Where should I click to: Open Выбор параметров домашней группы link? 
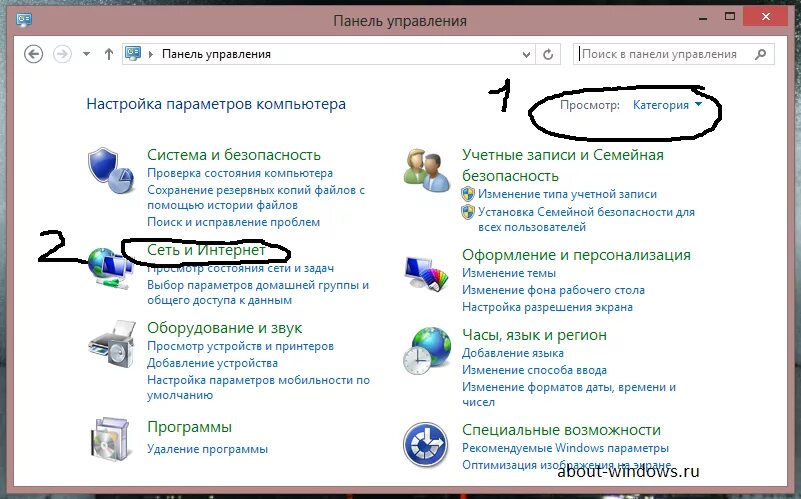click(x=258, y=293)
